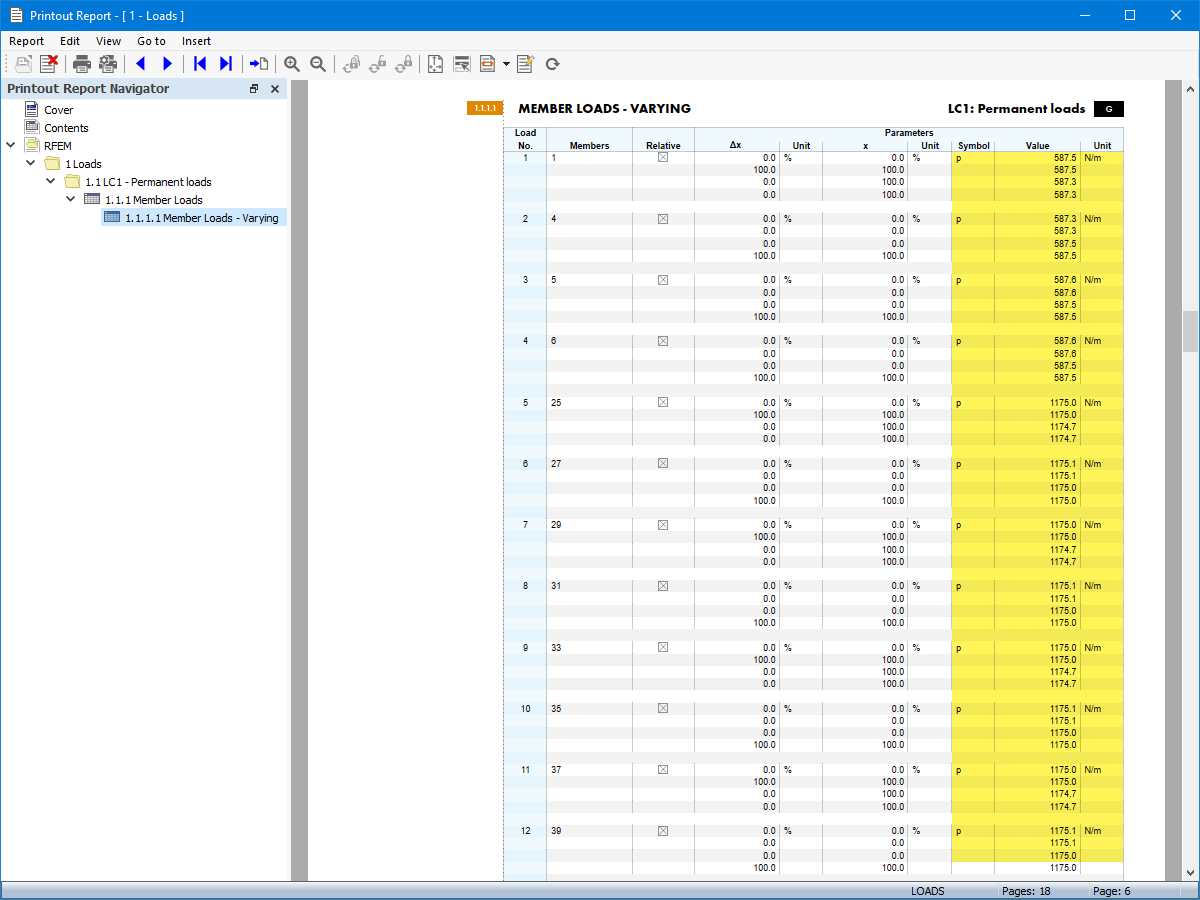The height and width of the screenshot is (900, 1200).
Task: Open the Go to menu
Action: (x=151, y=41)
